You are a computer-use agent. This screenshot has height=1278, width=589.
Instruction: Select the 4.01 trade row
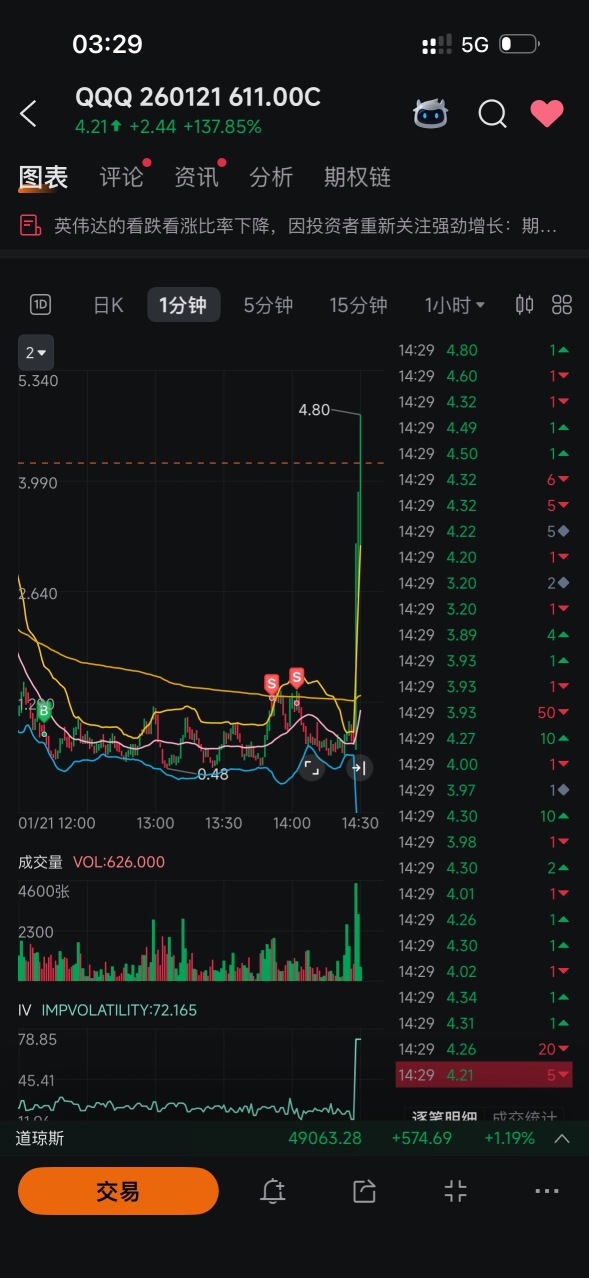tap(485, 894)
